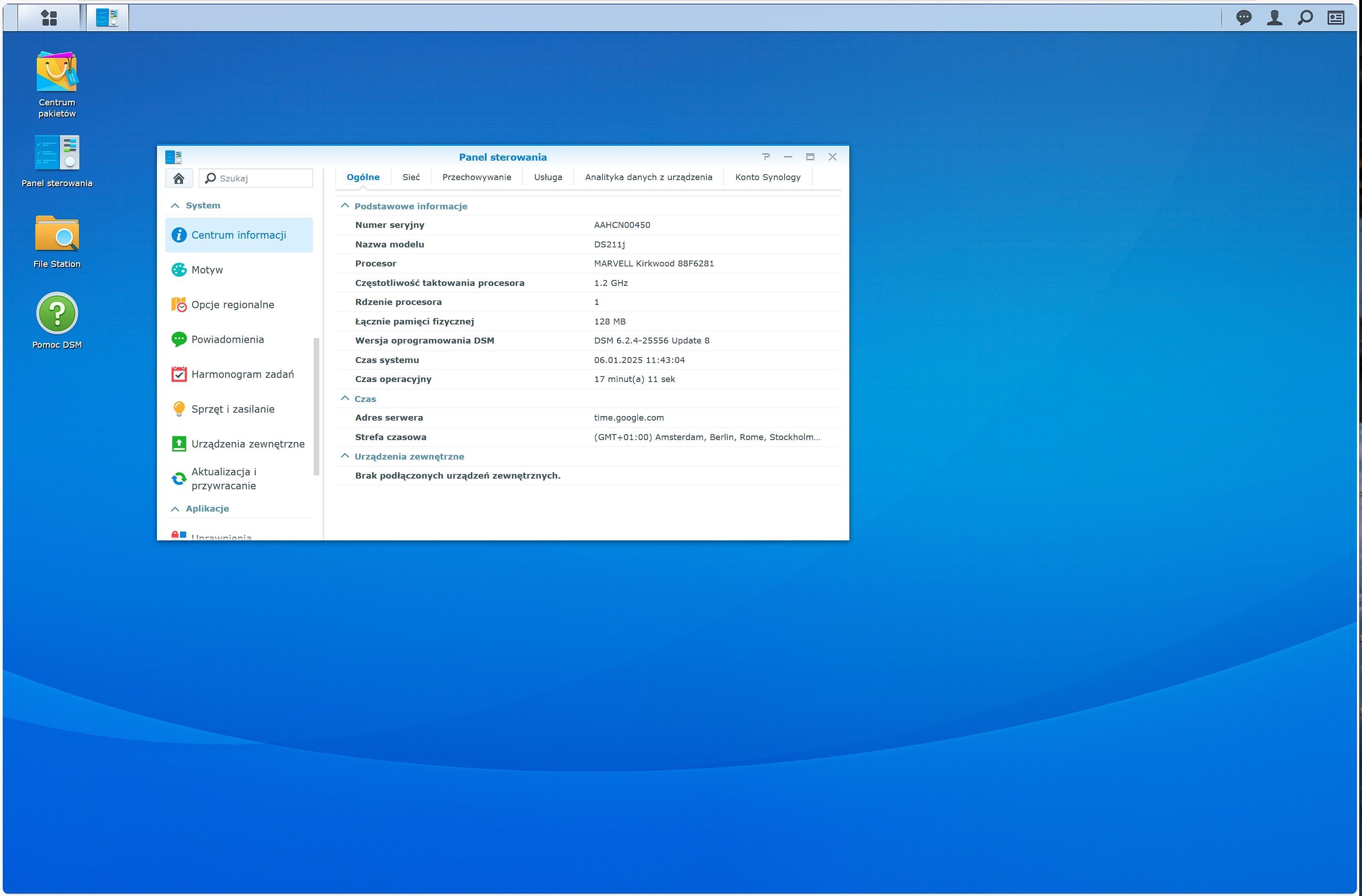This screenshot has height=896, width=1362.
Task: Click time.google.com server address
Action: pos(629,418)
